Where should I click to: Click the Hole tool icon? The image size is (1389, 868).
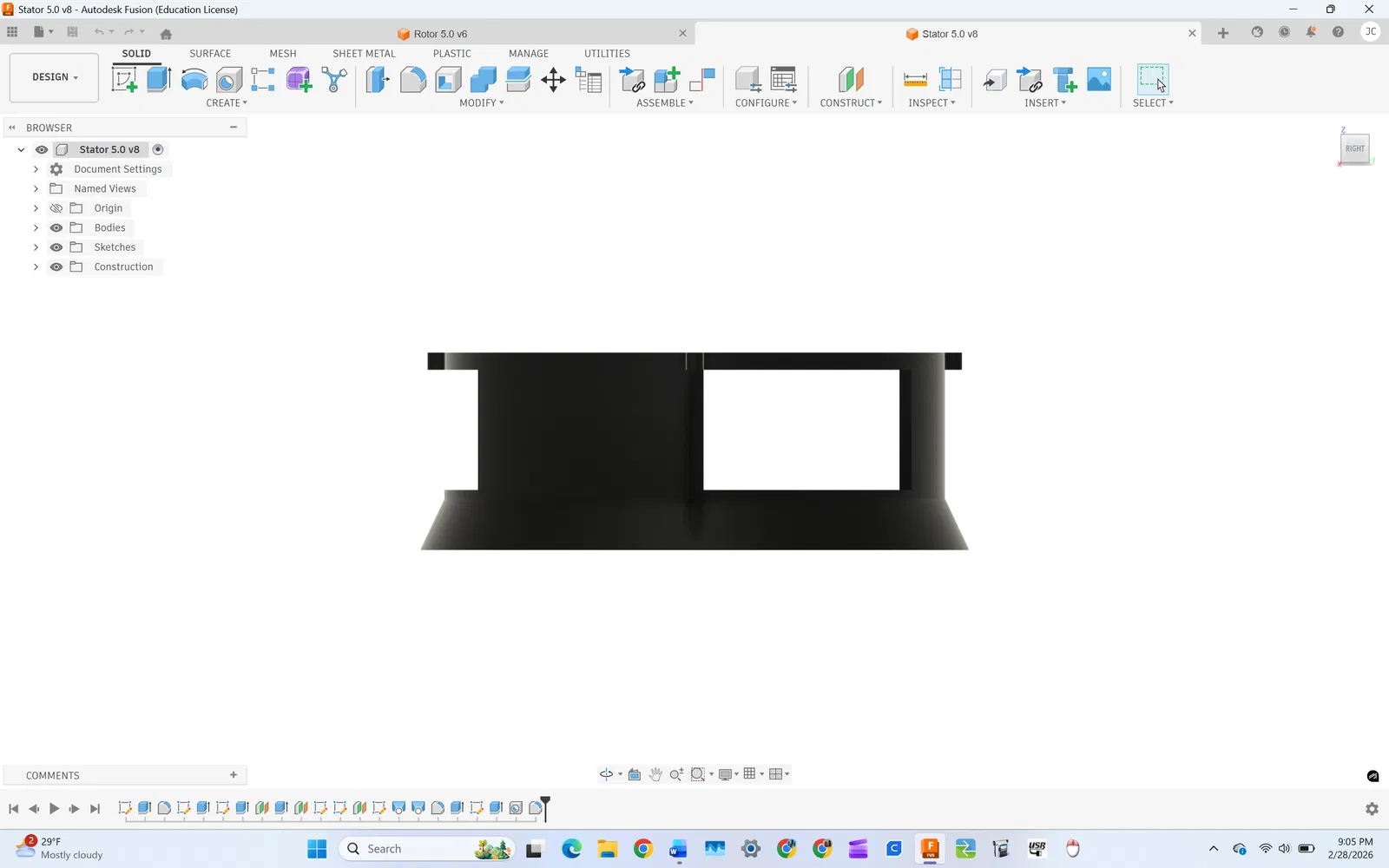[x=229, y=80]
